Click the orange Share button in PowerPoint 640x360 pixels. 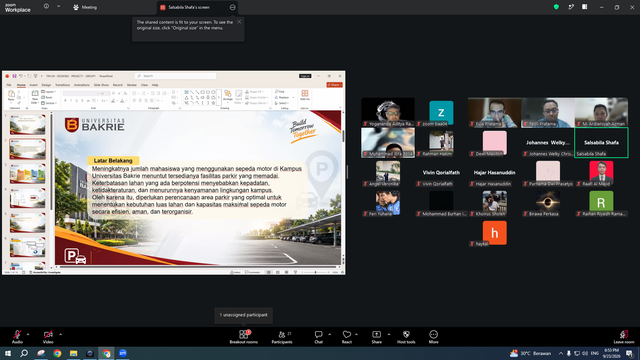334,85
